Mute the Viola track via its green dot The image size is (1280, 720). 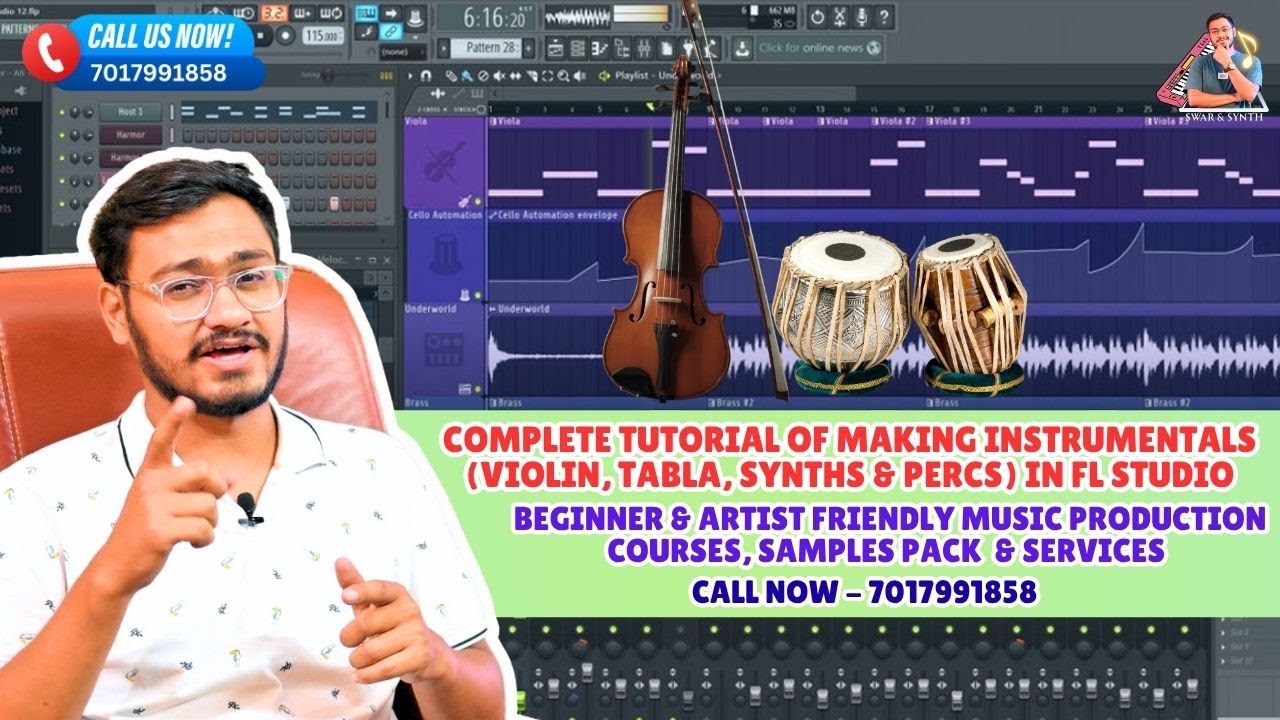click(478, 201)
